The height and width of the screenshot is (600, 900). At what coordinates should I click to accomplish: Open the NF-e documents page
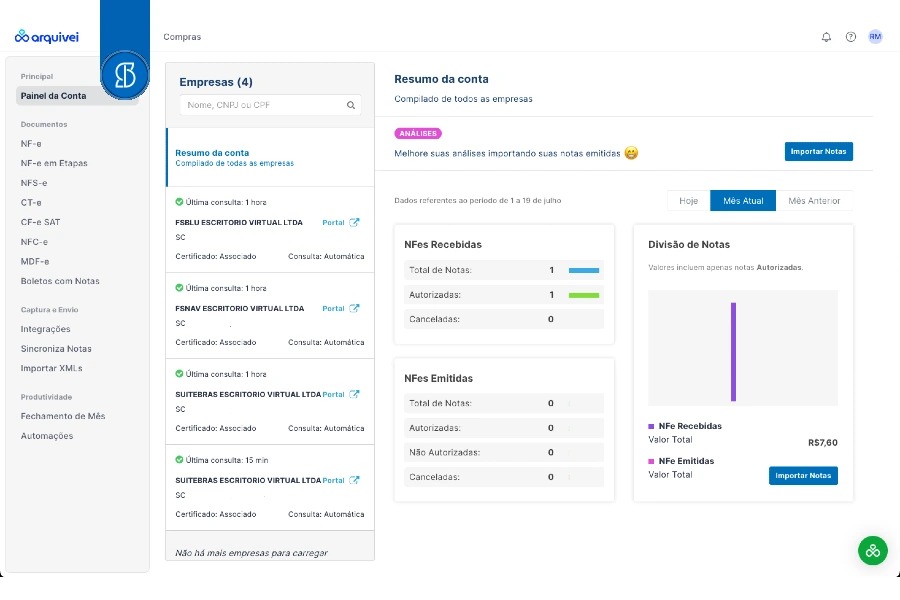[31, 144]
